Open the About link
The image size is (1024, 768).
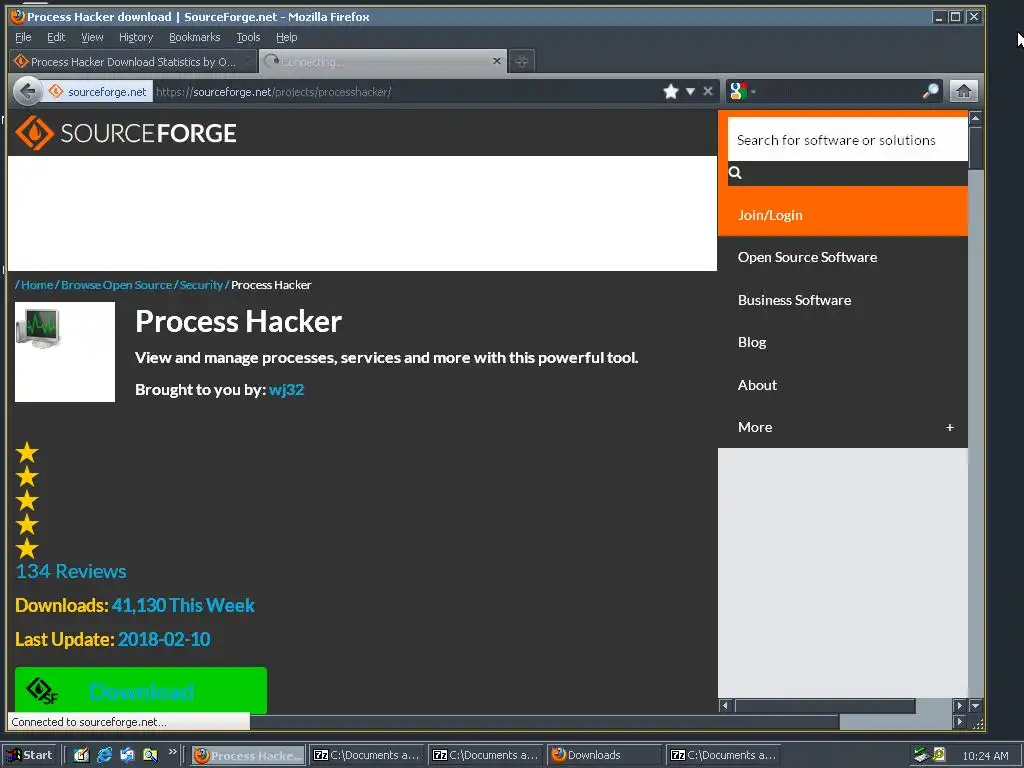(757, 385)
